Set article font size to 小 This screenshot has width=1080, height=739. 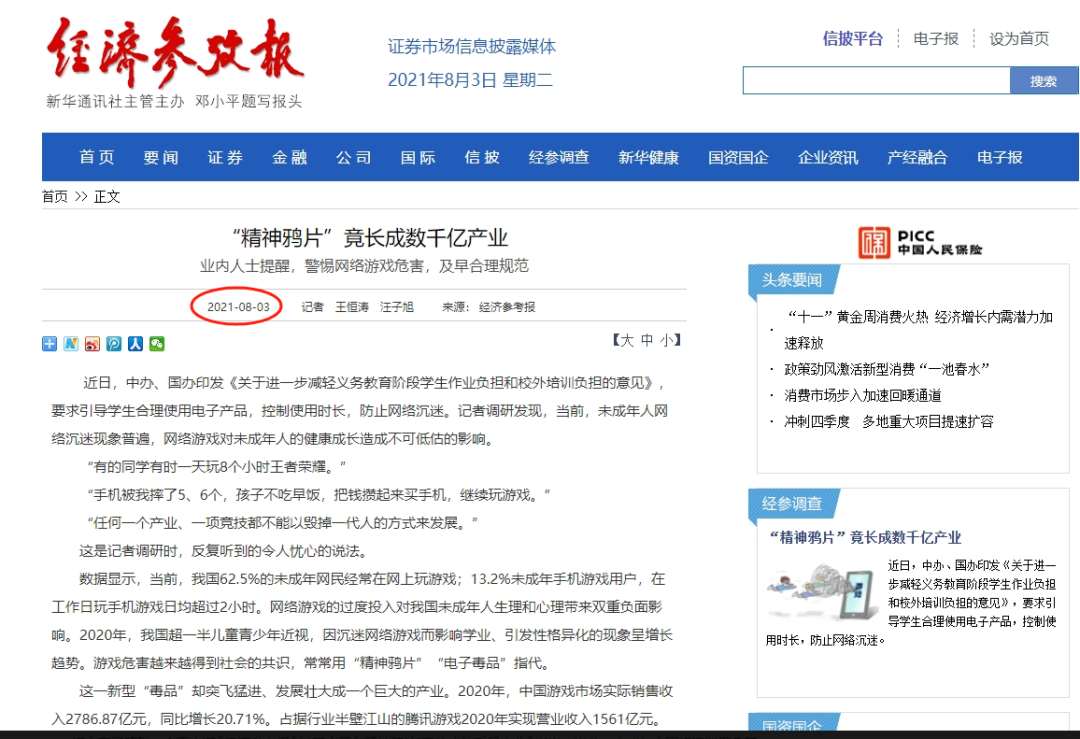(666, 340)
